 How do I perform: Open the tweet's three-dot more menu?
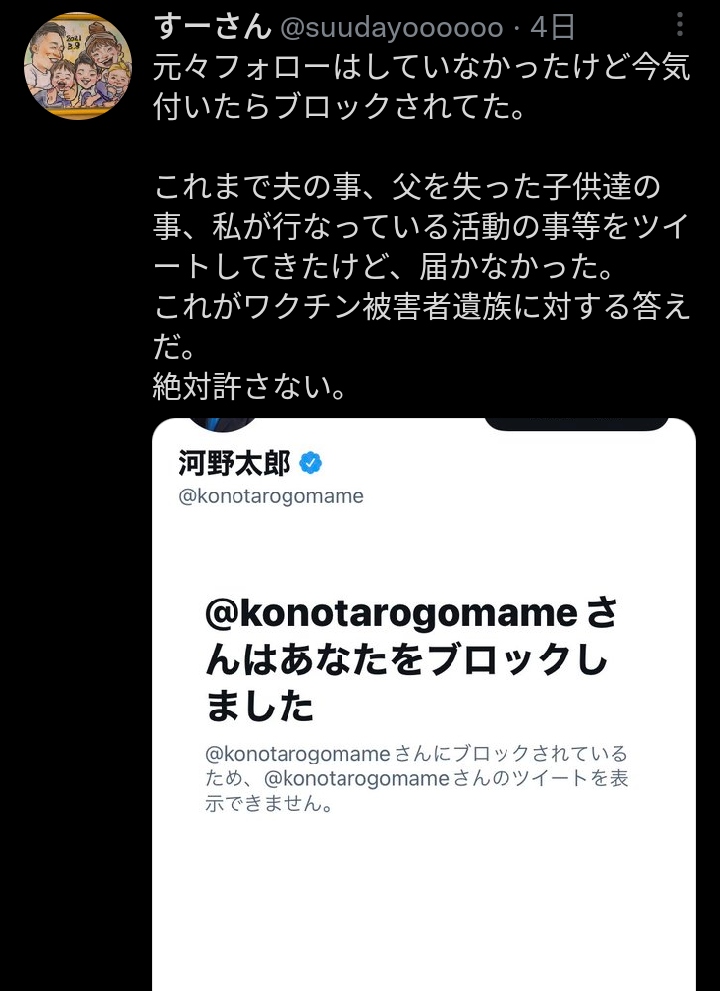(x=680, y=24)
